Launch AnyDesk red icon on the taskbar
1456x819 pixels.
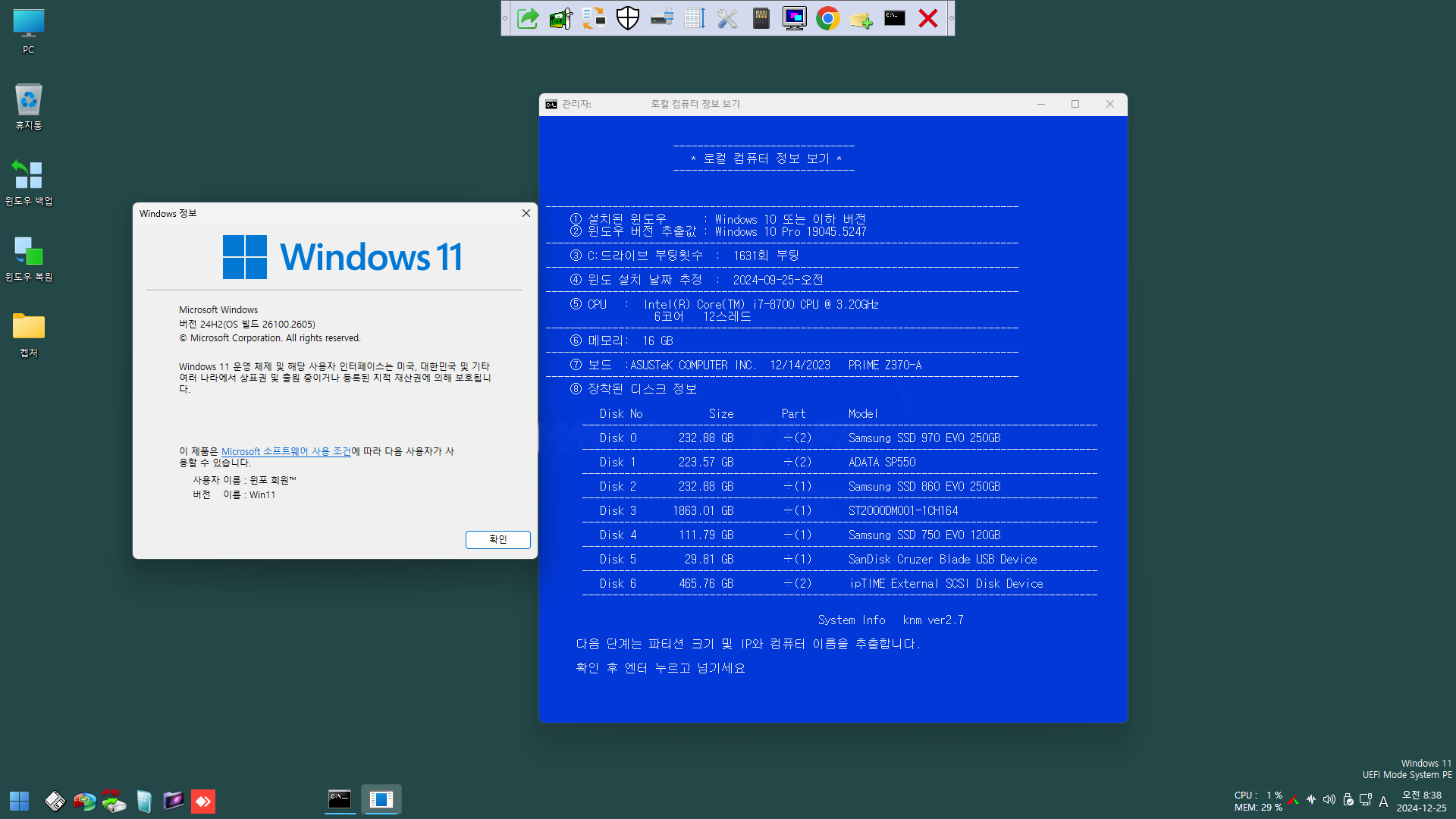coord(203,801)
